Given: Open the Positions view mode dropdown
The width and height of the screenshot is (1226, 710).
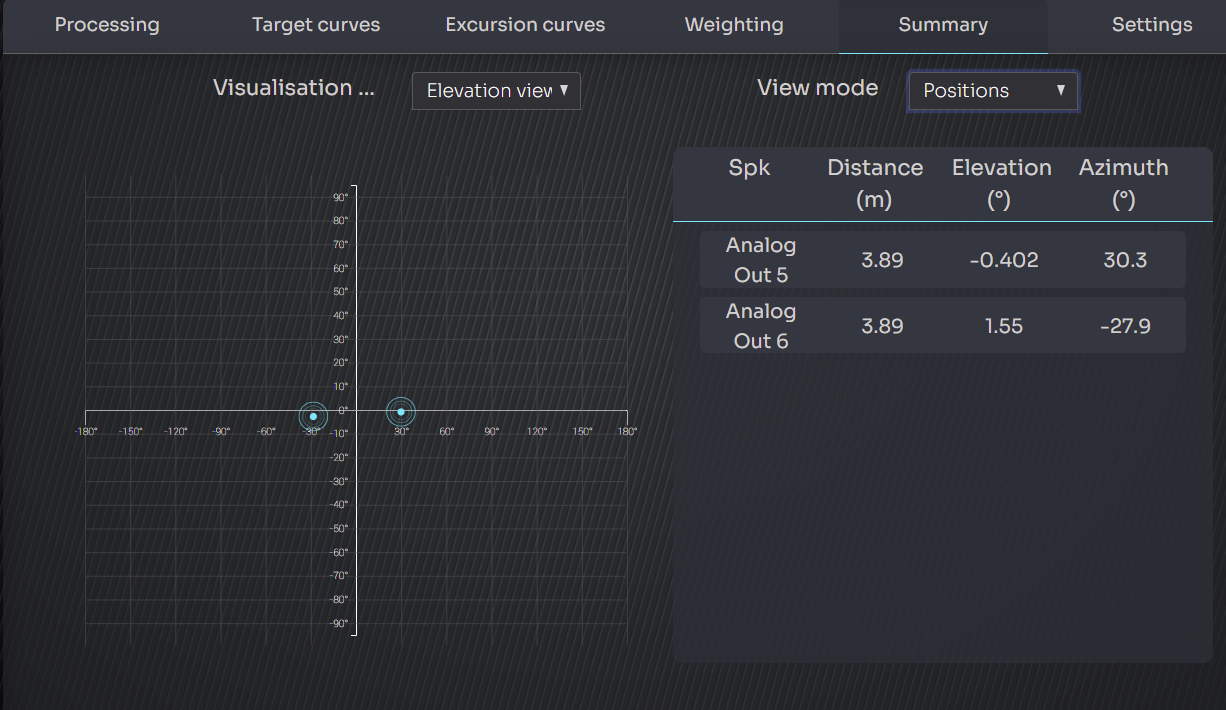Looking at the screenshot, I should pos(993,90).
